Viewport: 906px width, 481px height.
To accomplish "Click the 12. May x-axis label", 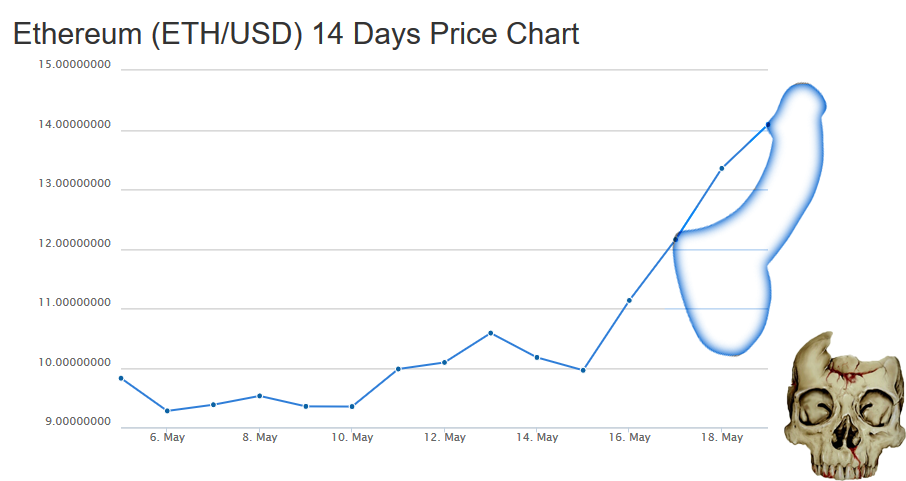I will [x=444, y=438].
